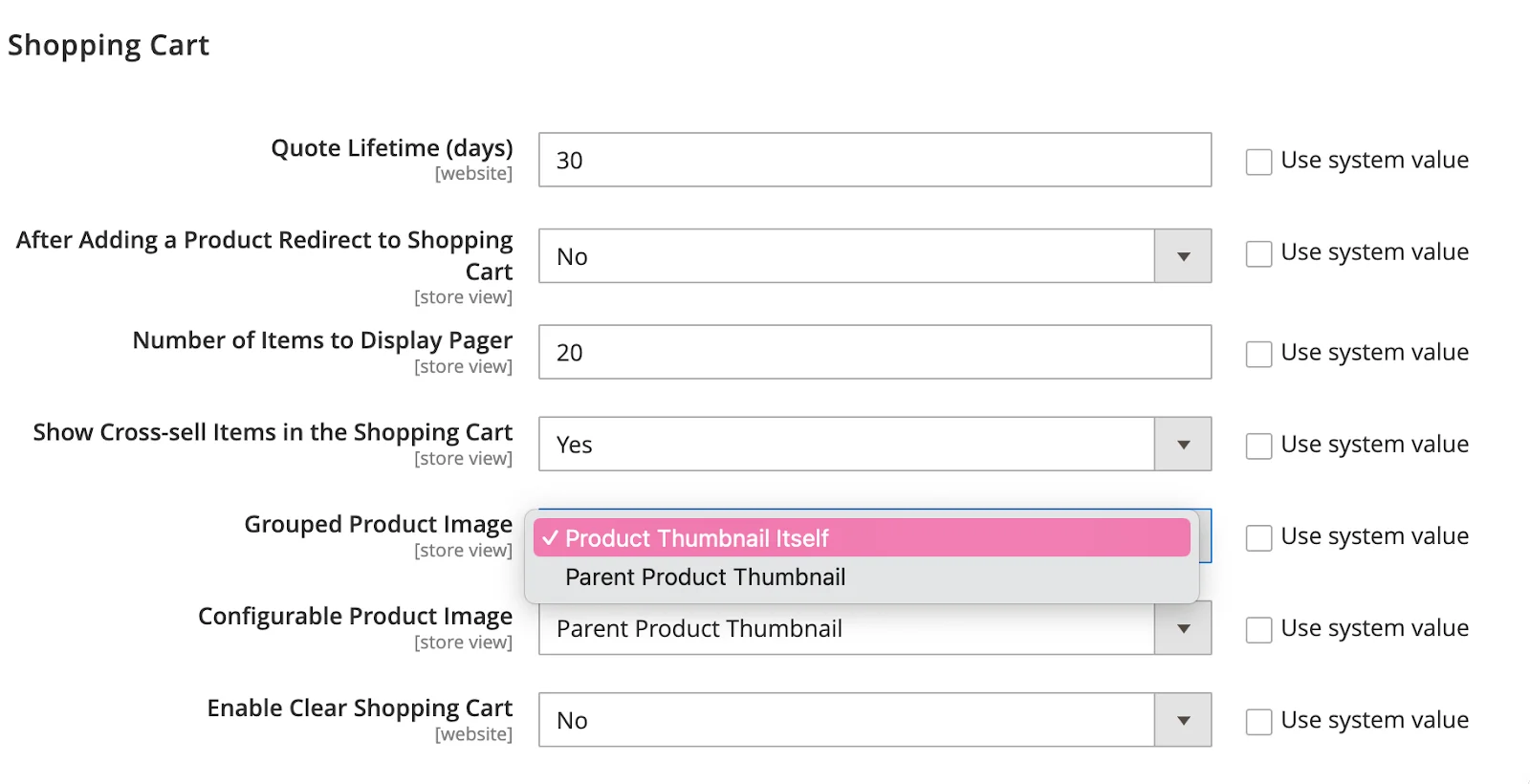Image resolution: width=1530 pixels, height=784 pixels.
Task: Enable Use system value for Redirect to Shopping Cart
Action: [x=1258, y=254]
